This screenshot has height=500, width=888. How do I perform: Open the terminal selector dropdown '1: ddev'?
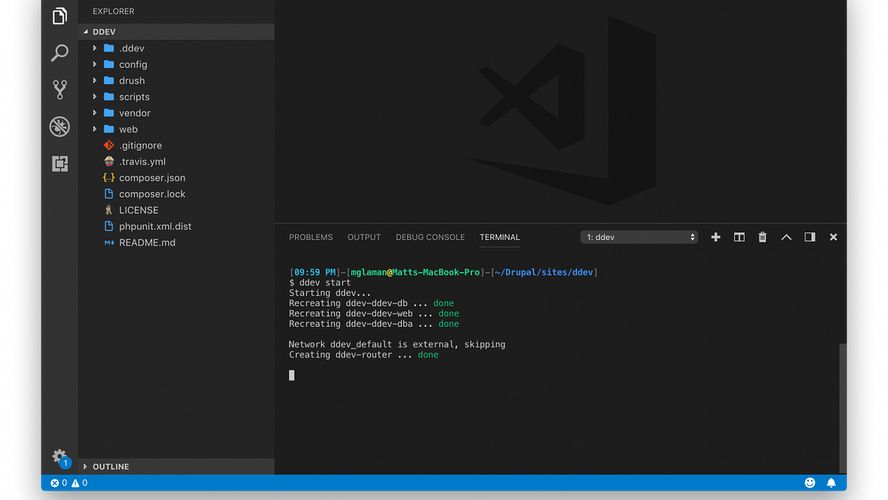click(x=639, y=237)
